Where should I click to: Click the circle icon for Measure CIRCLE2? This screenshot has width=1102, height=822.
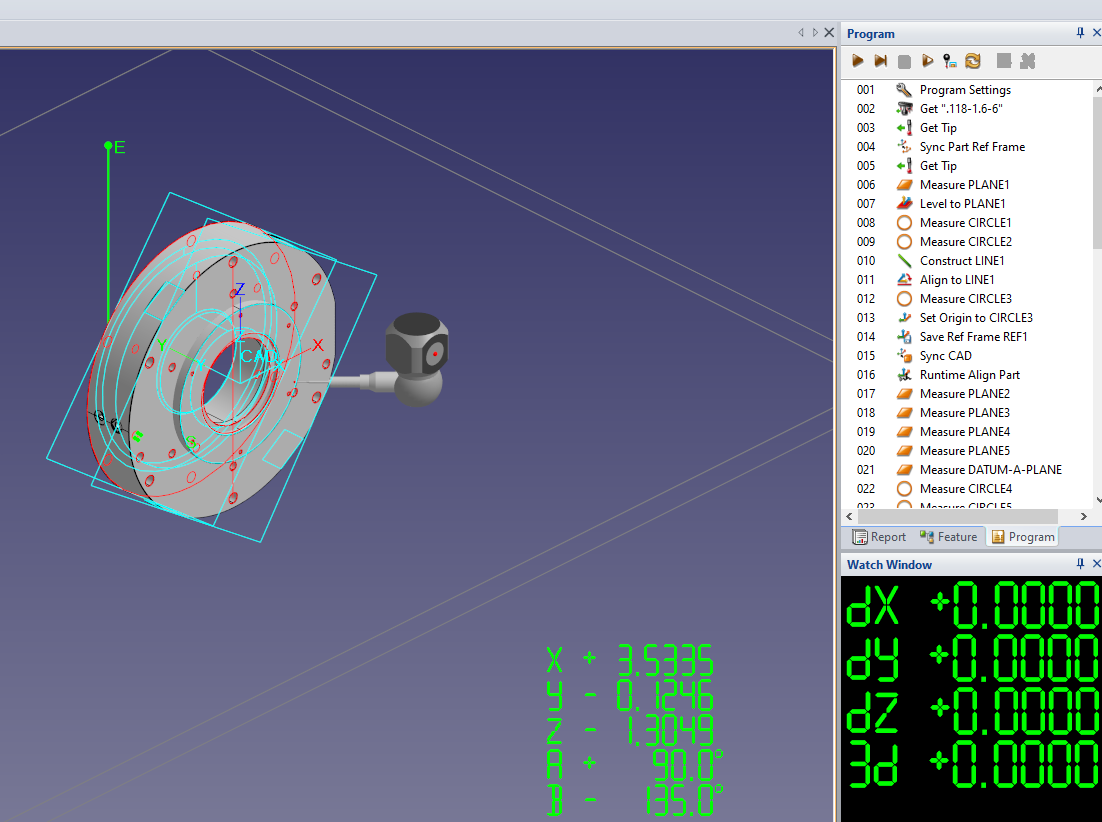tap(904, 242)
